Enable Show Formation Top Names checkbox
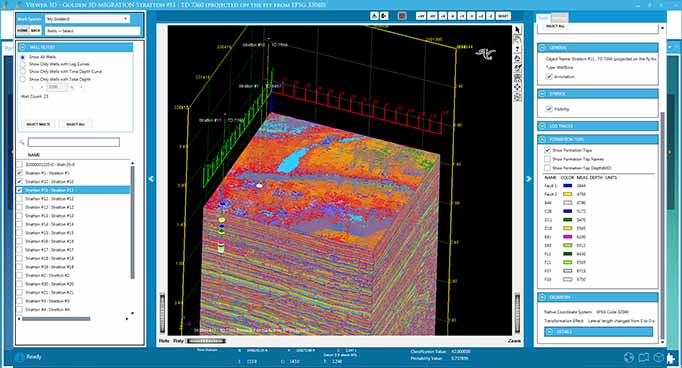This screenshot has height=368, width=682. [x=547, y=159]
